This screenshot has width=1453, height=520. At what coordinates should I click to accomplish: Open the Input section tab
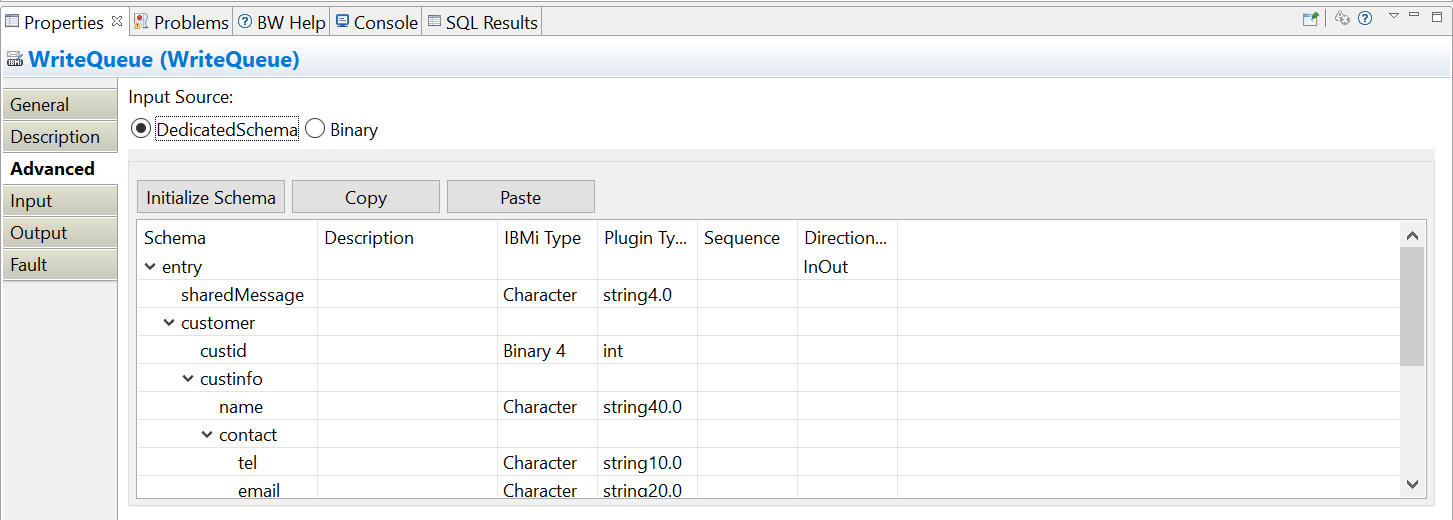[x=31, y=201]
